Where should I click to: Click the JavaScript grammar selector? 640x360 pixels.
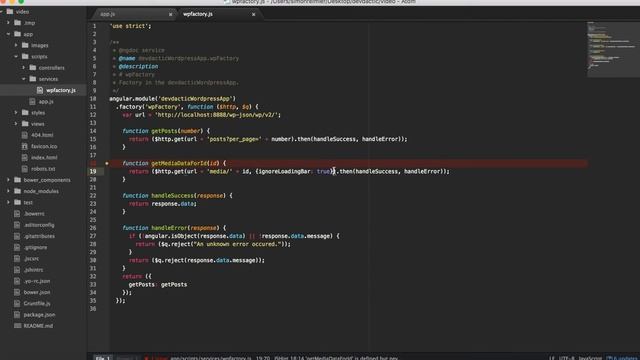pyautogui.click(x=590, y=358)
